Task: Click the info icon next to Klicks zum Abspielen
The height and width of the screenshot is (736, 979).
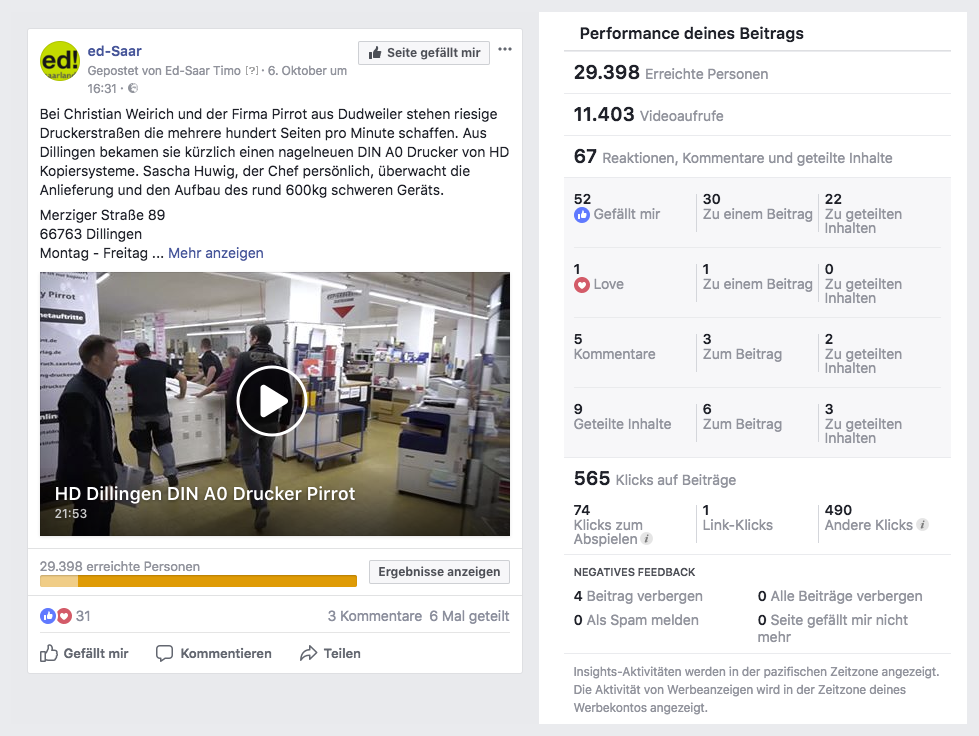Action: [647, 539]
